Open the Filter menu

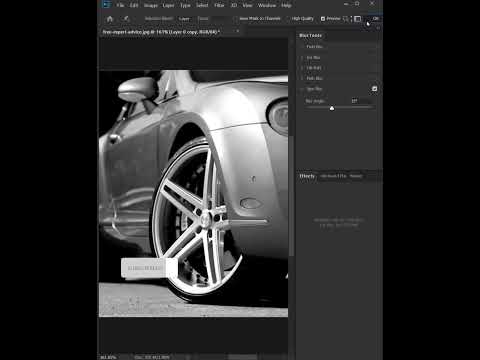click(x=219, y=5)
